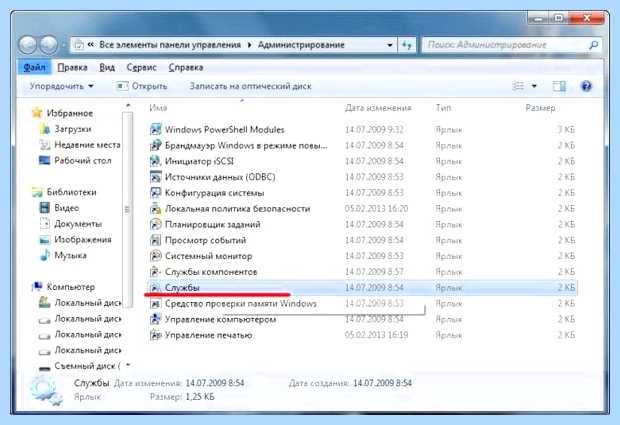Sort by Дата изменения column header

point(378,108)
